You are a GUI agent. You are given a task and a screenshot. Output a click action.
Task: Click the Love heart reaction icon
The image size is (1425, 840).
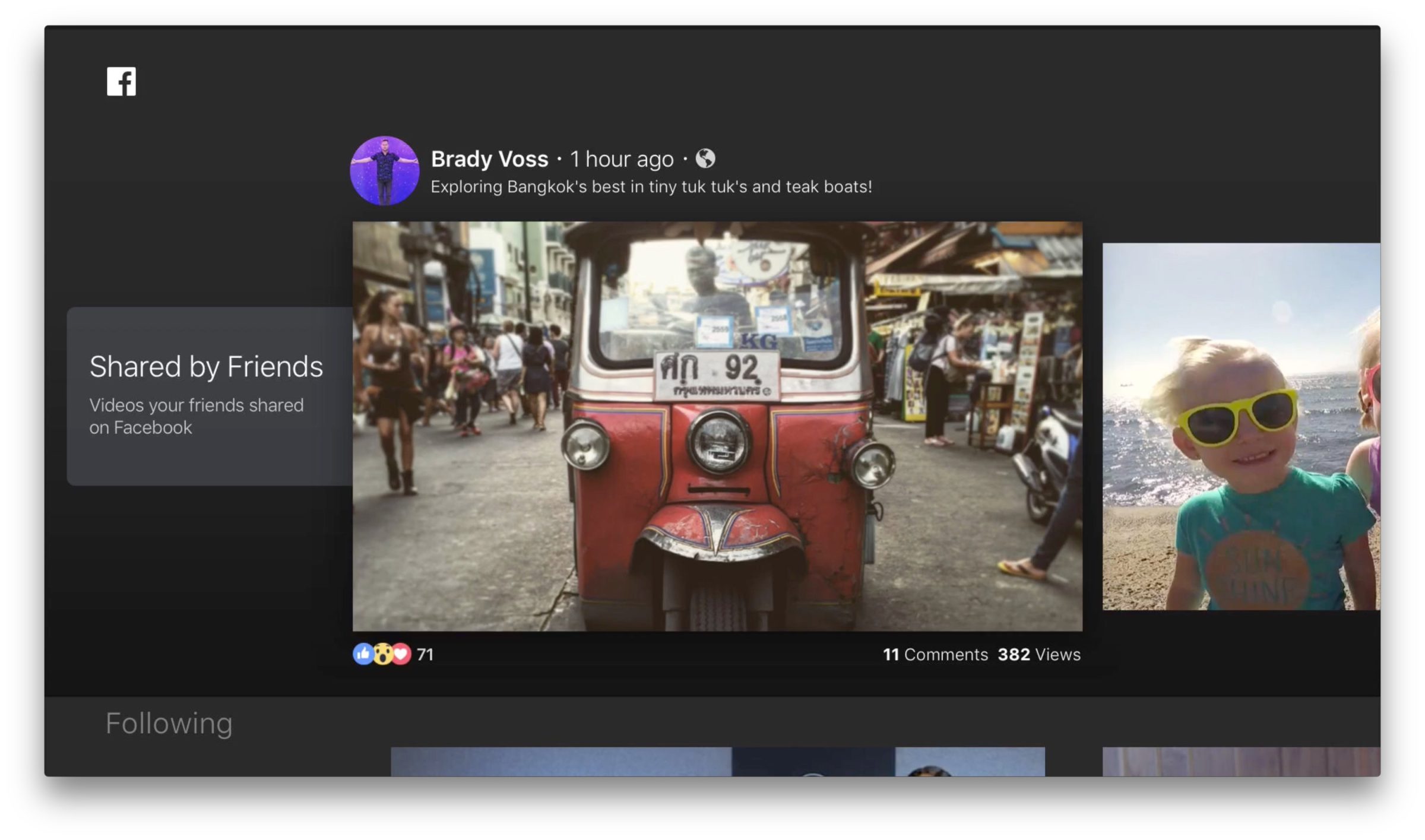(402, 654)
